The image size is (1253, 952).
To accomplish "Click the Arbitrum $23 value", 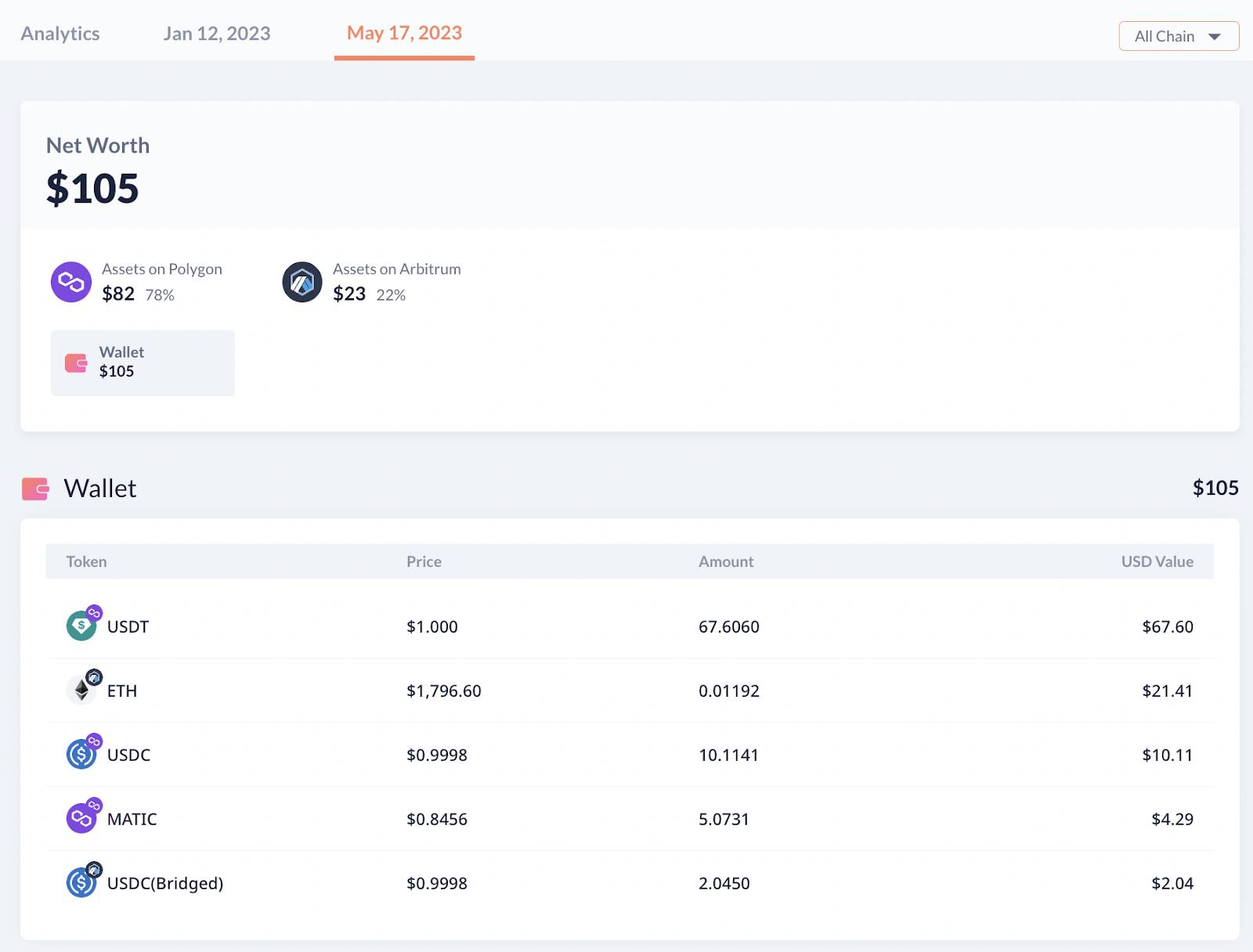I will click(349, 294).
